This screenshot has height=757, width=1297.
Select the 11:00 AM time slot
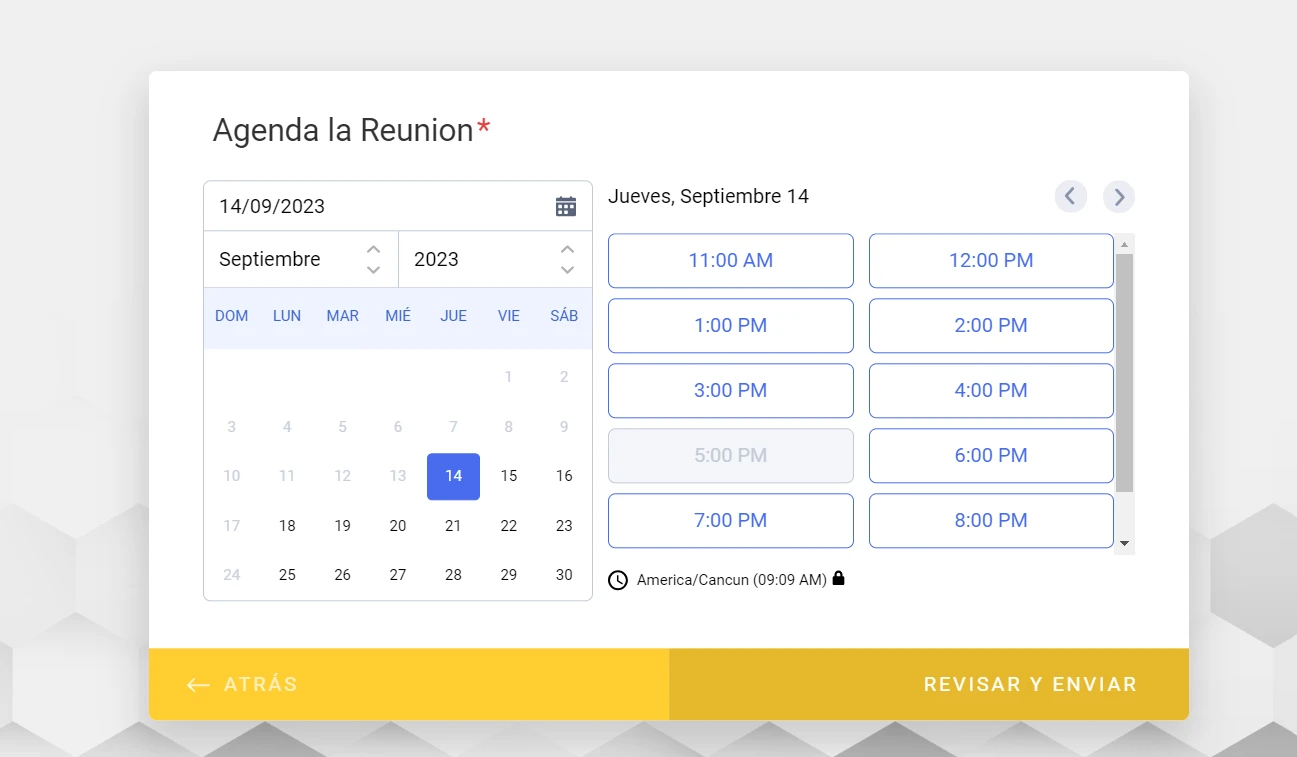(730, 260)
